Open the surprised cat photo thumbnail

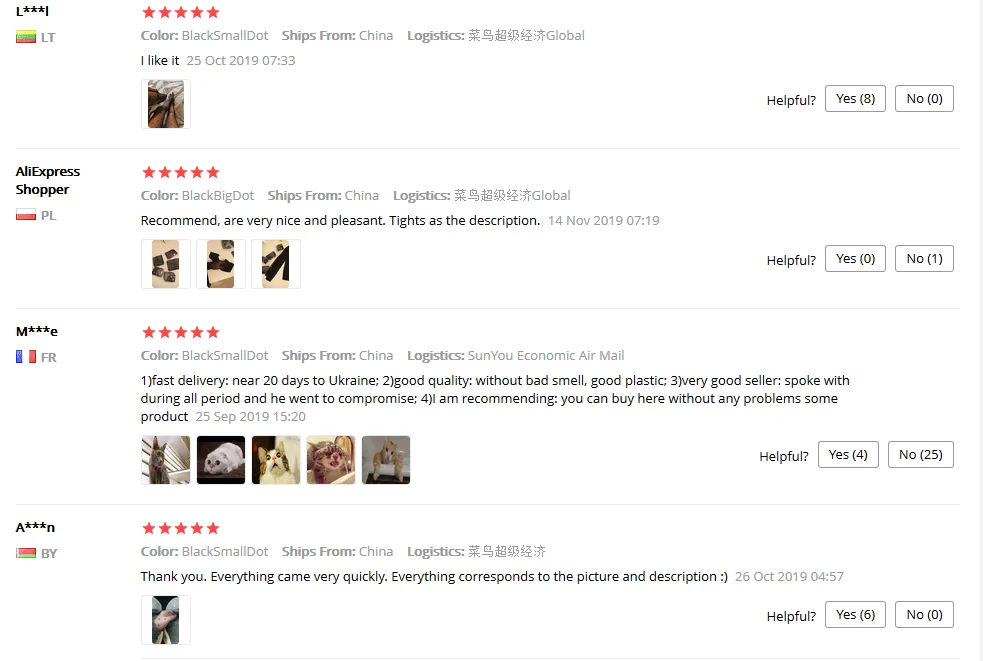pyautogui.click(x=276, y=460)
